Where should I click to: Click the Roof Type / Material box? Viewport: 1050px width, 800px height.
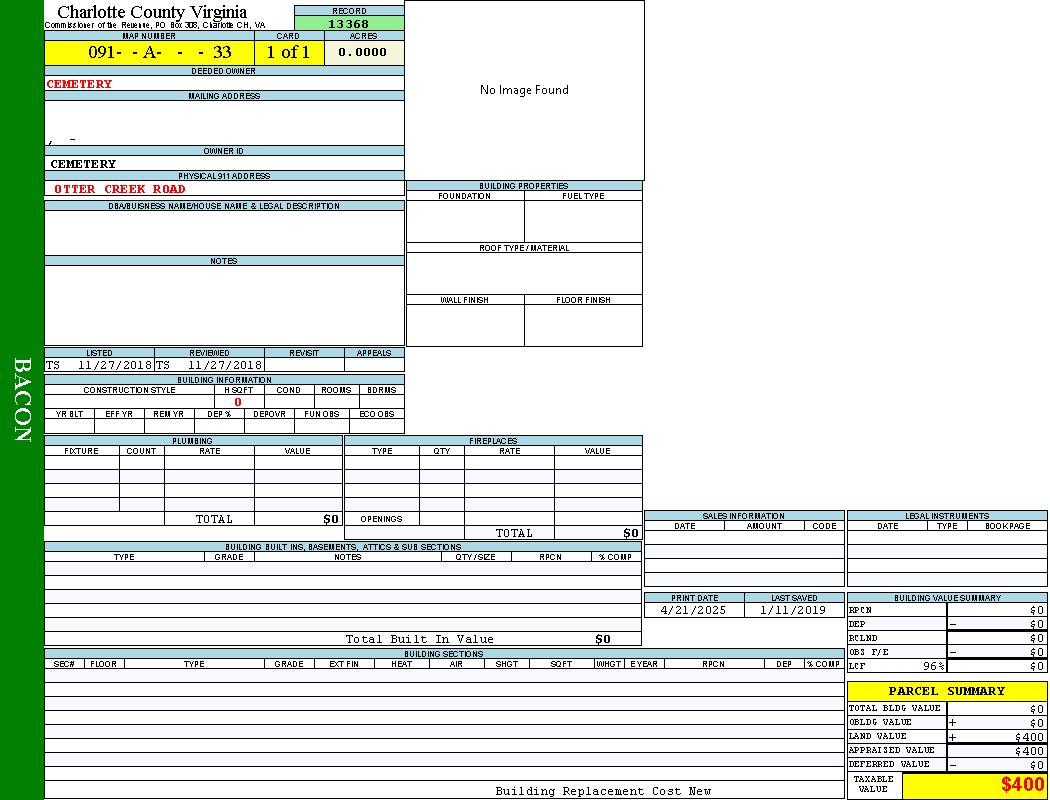524,273
